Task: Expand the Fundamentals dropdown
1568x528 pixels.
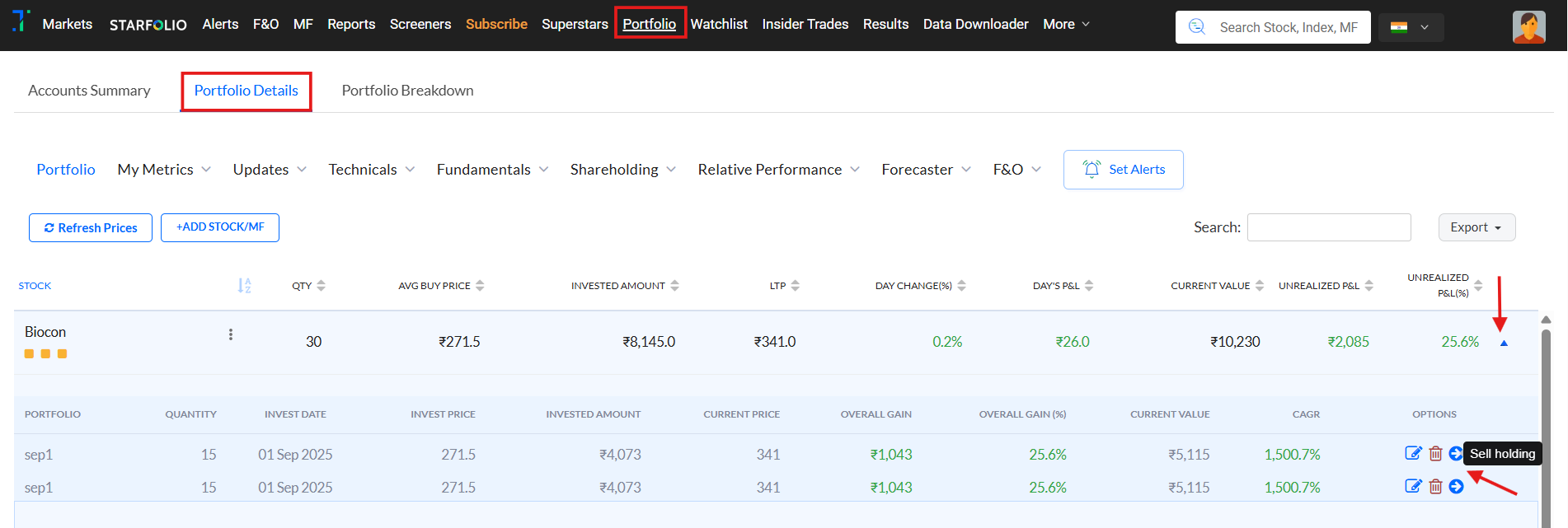Action: click(x=492, y=170)
